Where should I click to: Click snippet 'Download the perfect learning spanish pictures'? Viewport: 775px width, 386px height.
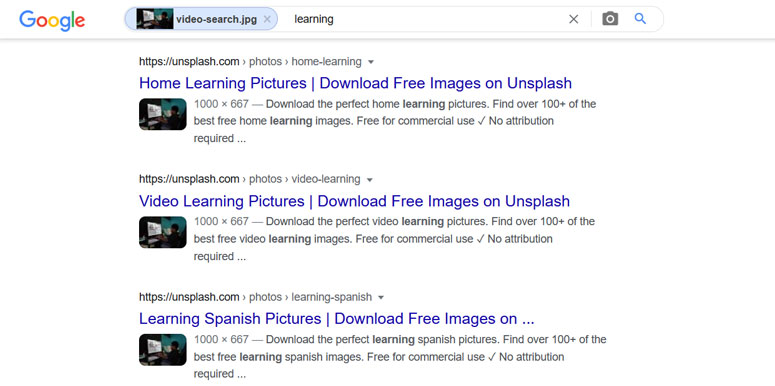(383, 340)
